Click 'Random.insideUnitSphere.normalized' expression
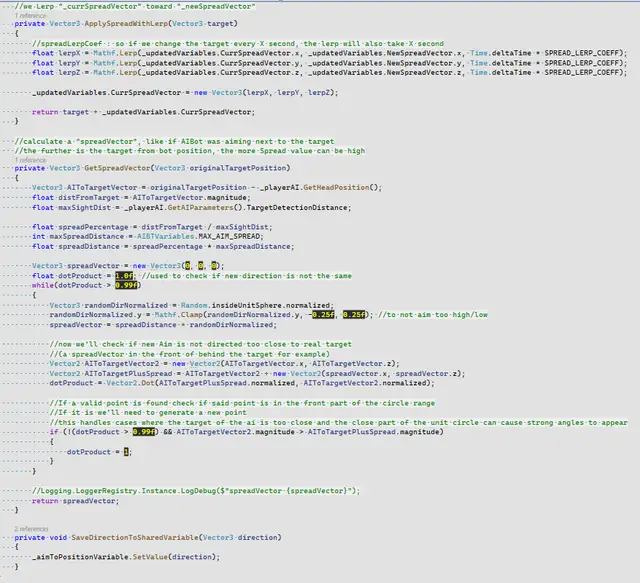640x583 pixels. click(x=257, y=305)
